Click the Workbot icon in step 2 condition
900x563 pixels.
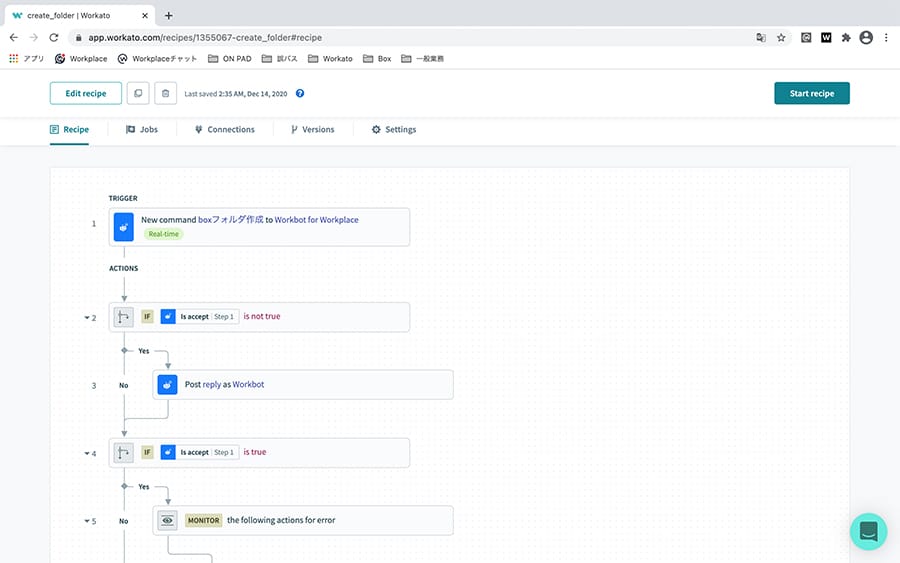coord(168,317)
